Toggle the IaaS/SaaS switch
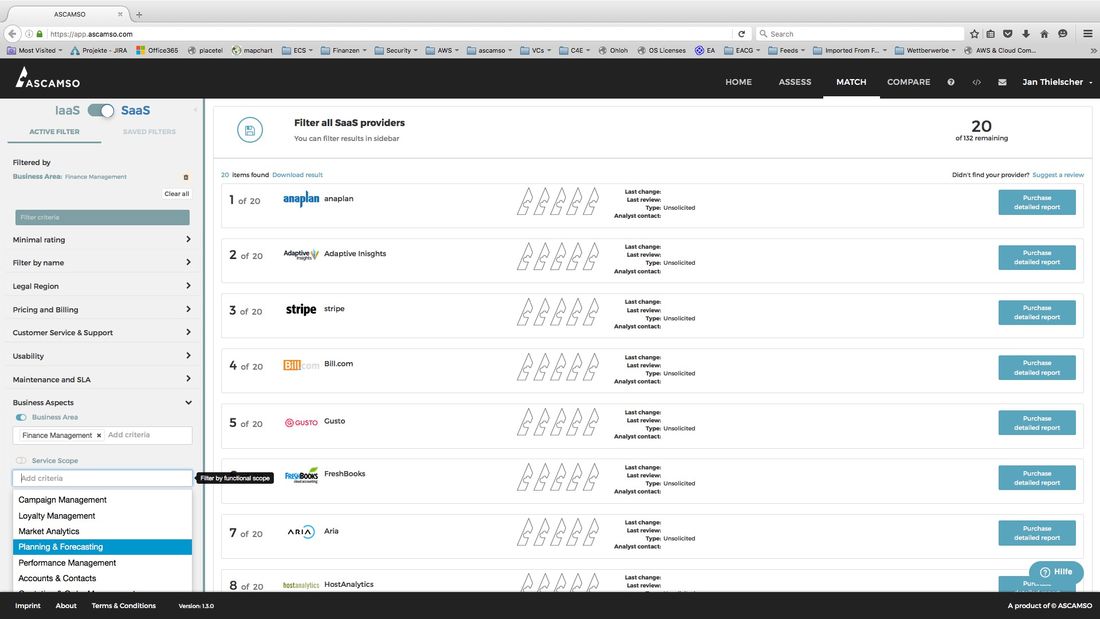Image resolution: width=1100 pixels, height=619 pixels. 101,111
